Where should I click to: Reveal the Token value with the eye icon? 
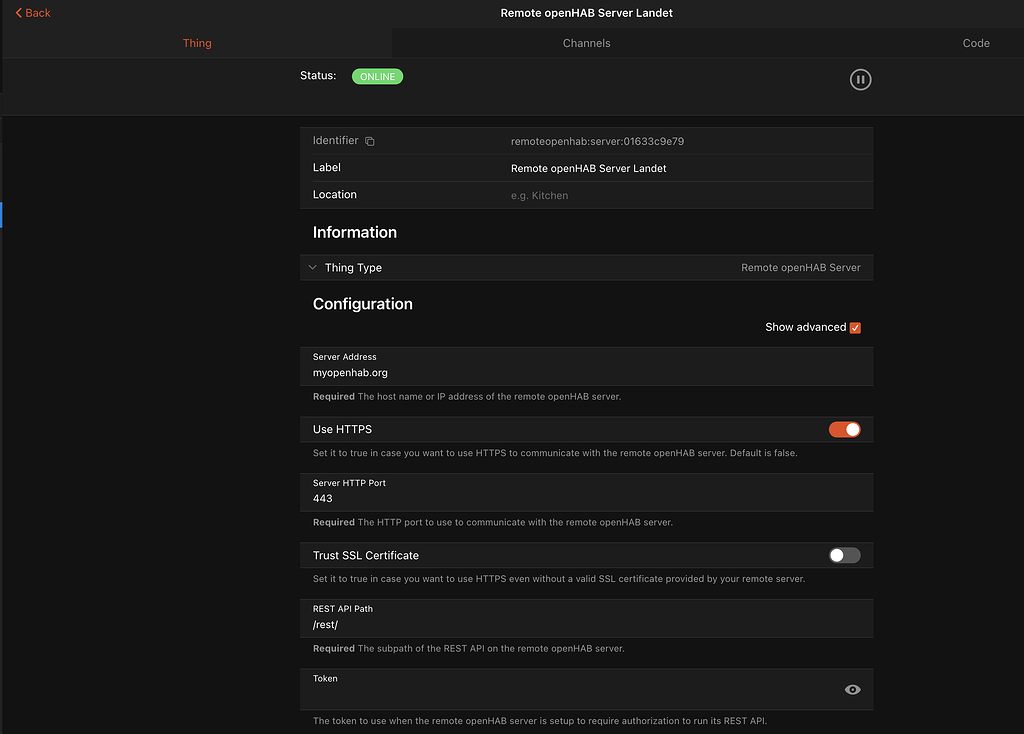[x=852, y=689]
